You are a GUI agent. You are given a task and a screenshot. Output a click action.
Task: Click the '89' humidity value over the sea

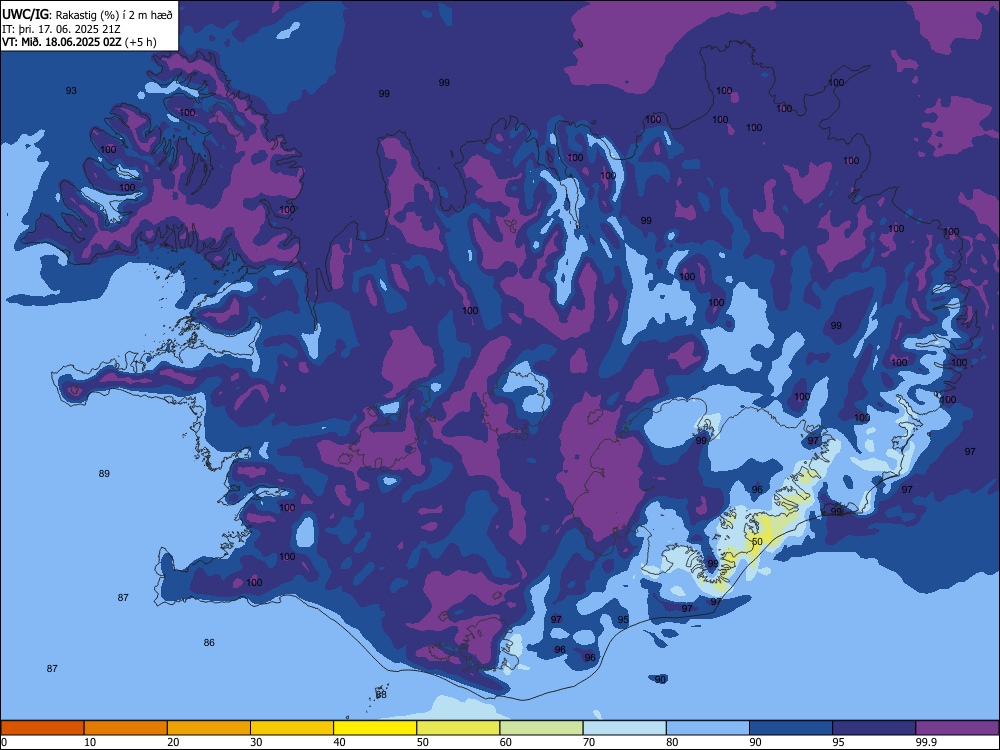tap(104, 473)
